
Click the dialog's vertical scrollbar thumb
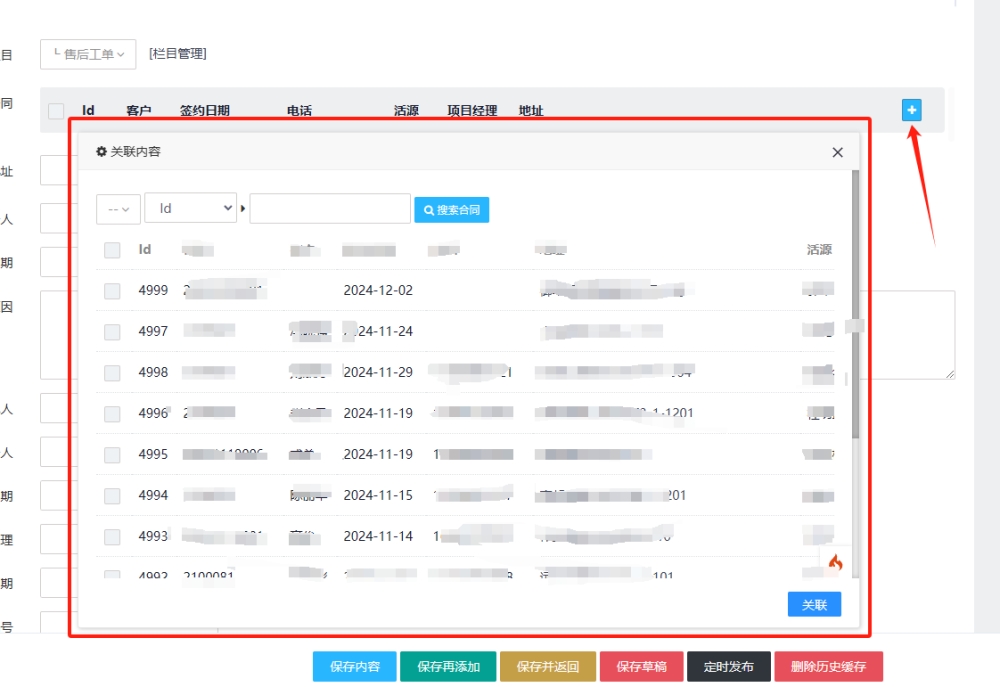855,304
